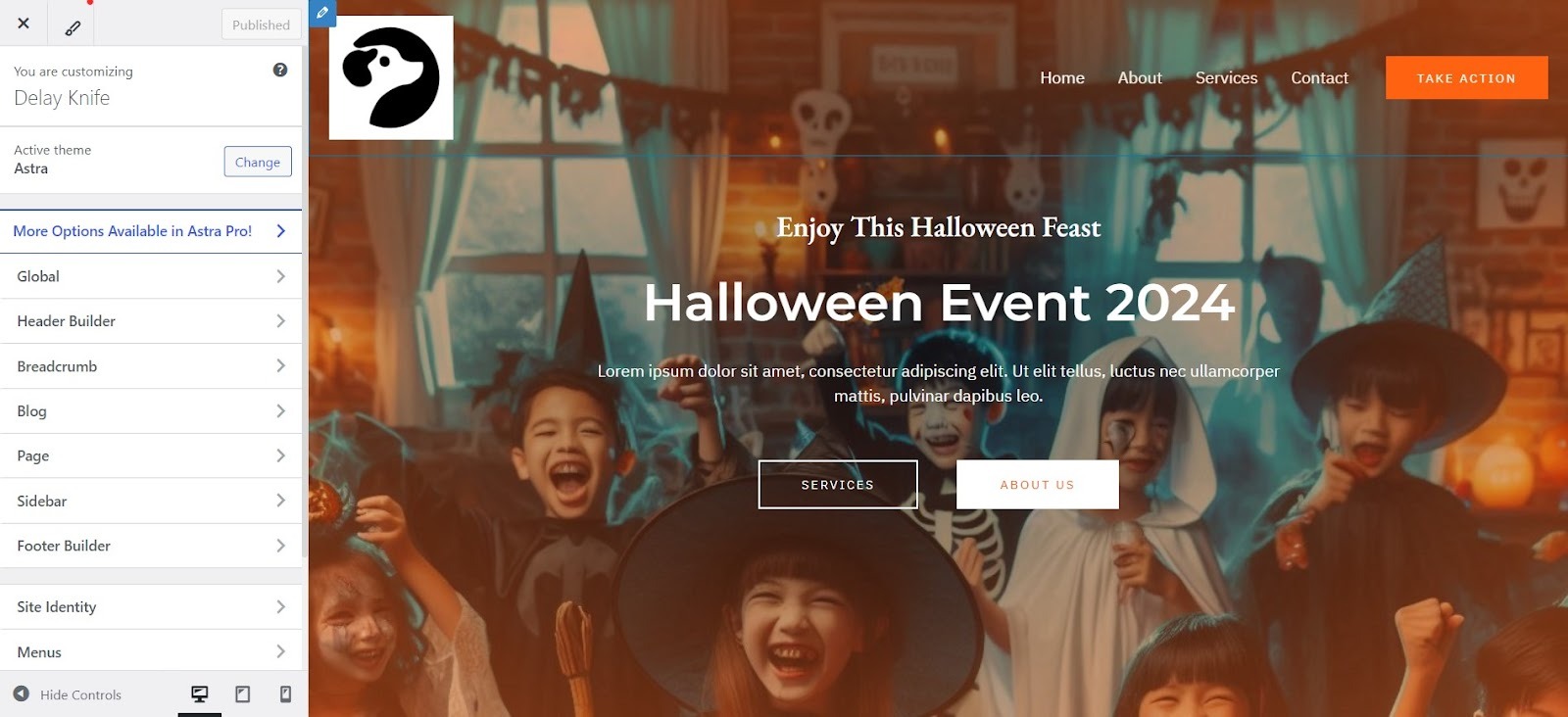Expand the Footer Builder section
The height and width of the screenshot is (717, 1568).
point(151,546)
